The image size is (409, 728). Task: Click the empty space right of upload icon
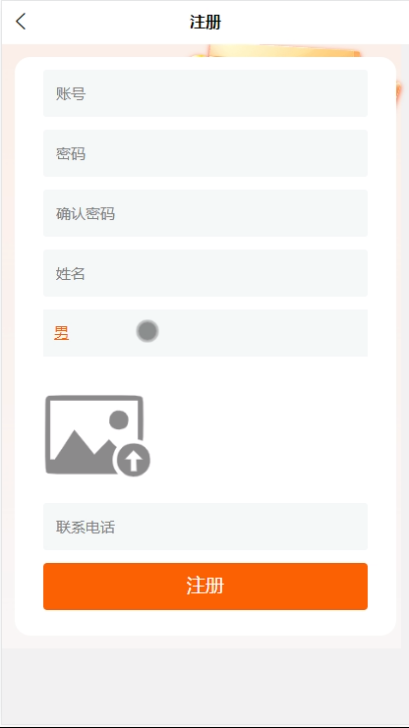click(260, 436)
